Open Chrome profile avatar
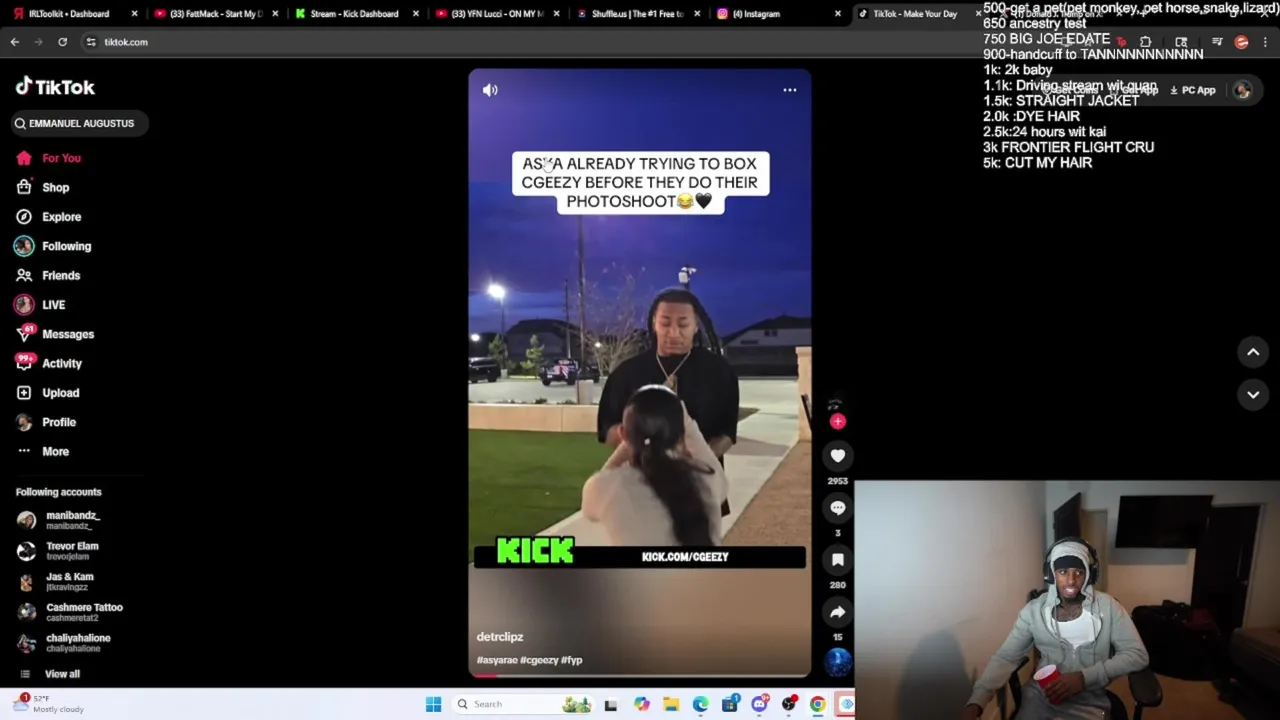1280x720 pixels. coord(1241,42)
